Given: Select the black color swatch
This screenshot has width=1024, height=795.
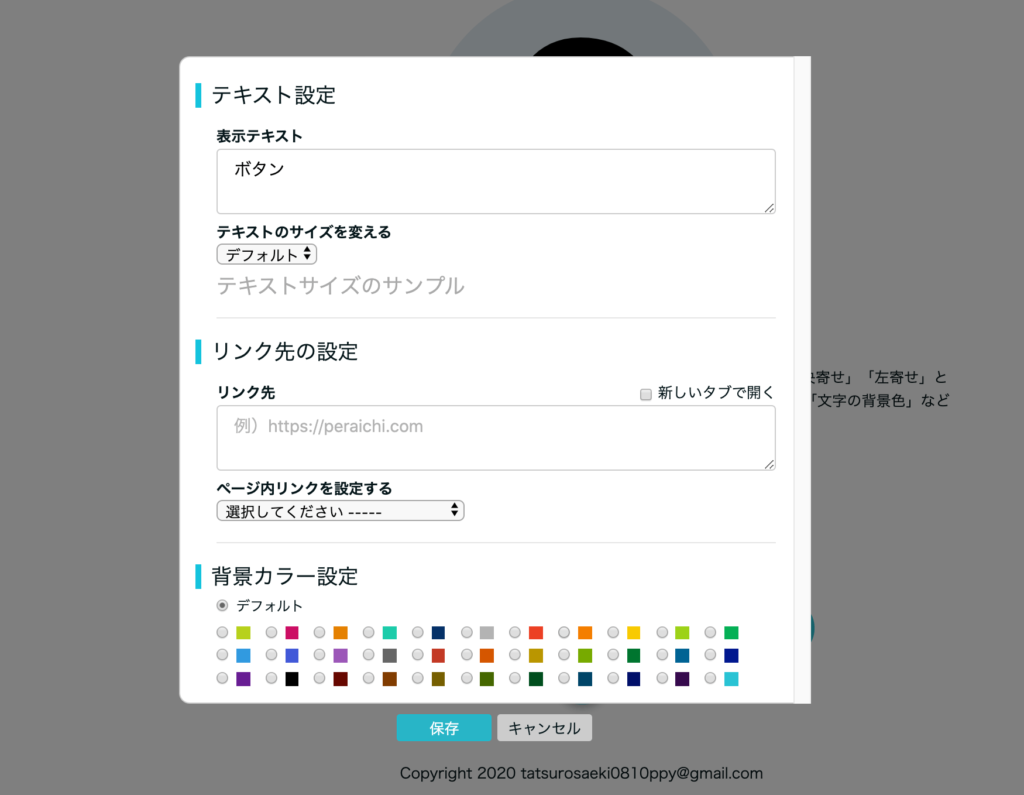Looking at the screenshot, I should (x=292, y=679).
